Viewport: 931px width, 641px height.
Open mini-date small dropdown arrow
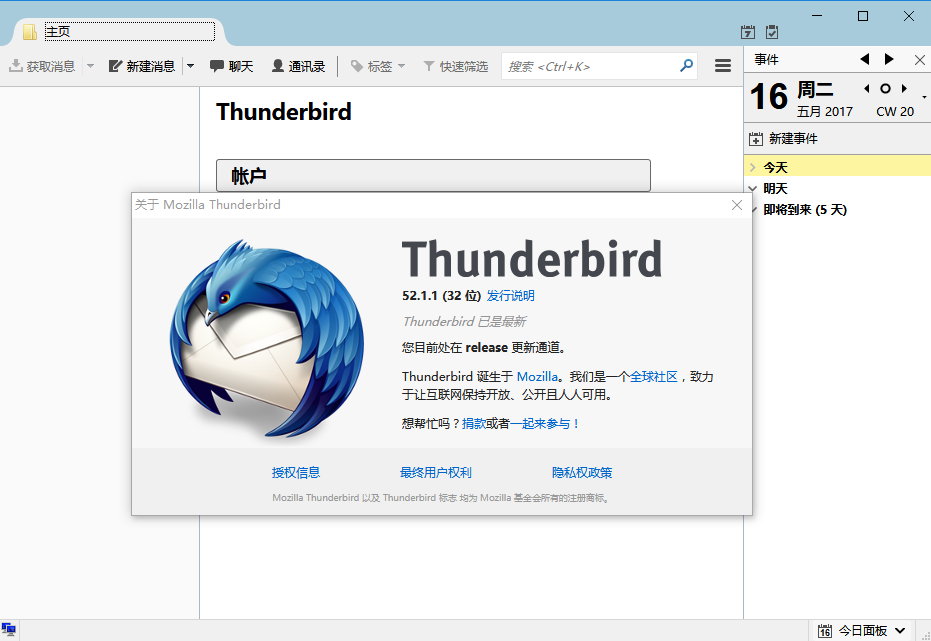tap(924, 97)
